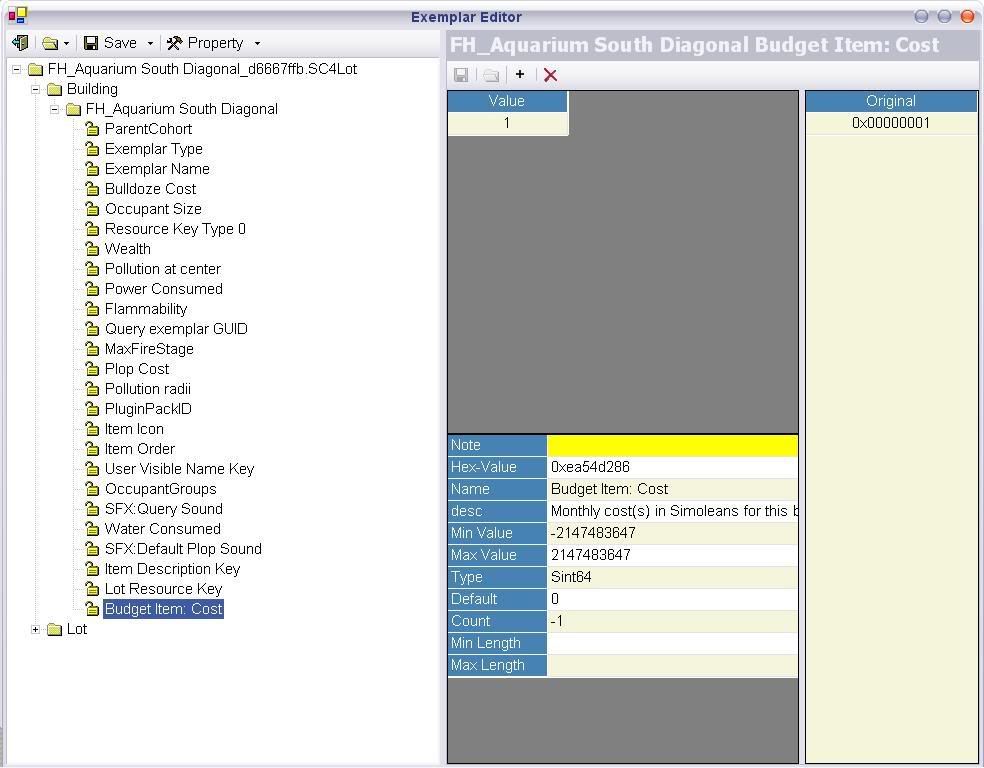Select Query exemplar GUID property
This screenshot has width=984, height=768.
tap(176, 329)
